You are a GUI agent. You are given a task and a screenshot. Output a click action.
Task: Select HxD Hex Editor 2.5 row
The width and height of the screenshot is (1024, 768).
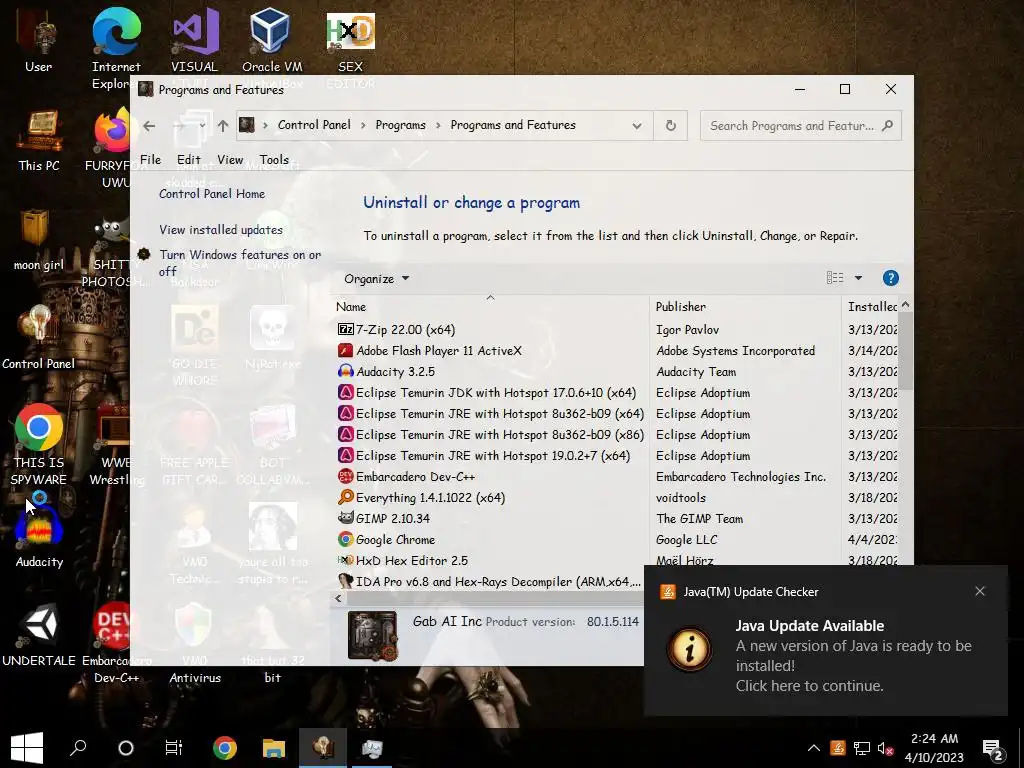pyautogui.click(x=616, y=560)
